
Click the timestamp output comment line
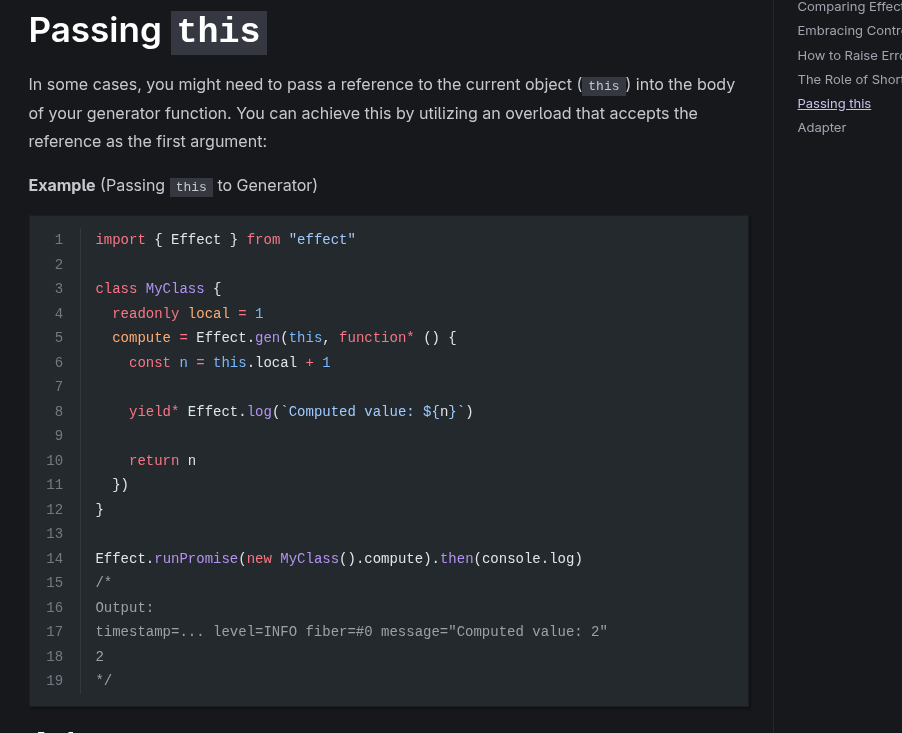pos(351,632)
